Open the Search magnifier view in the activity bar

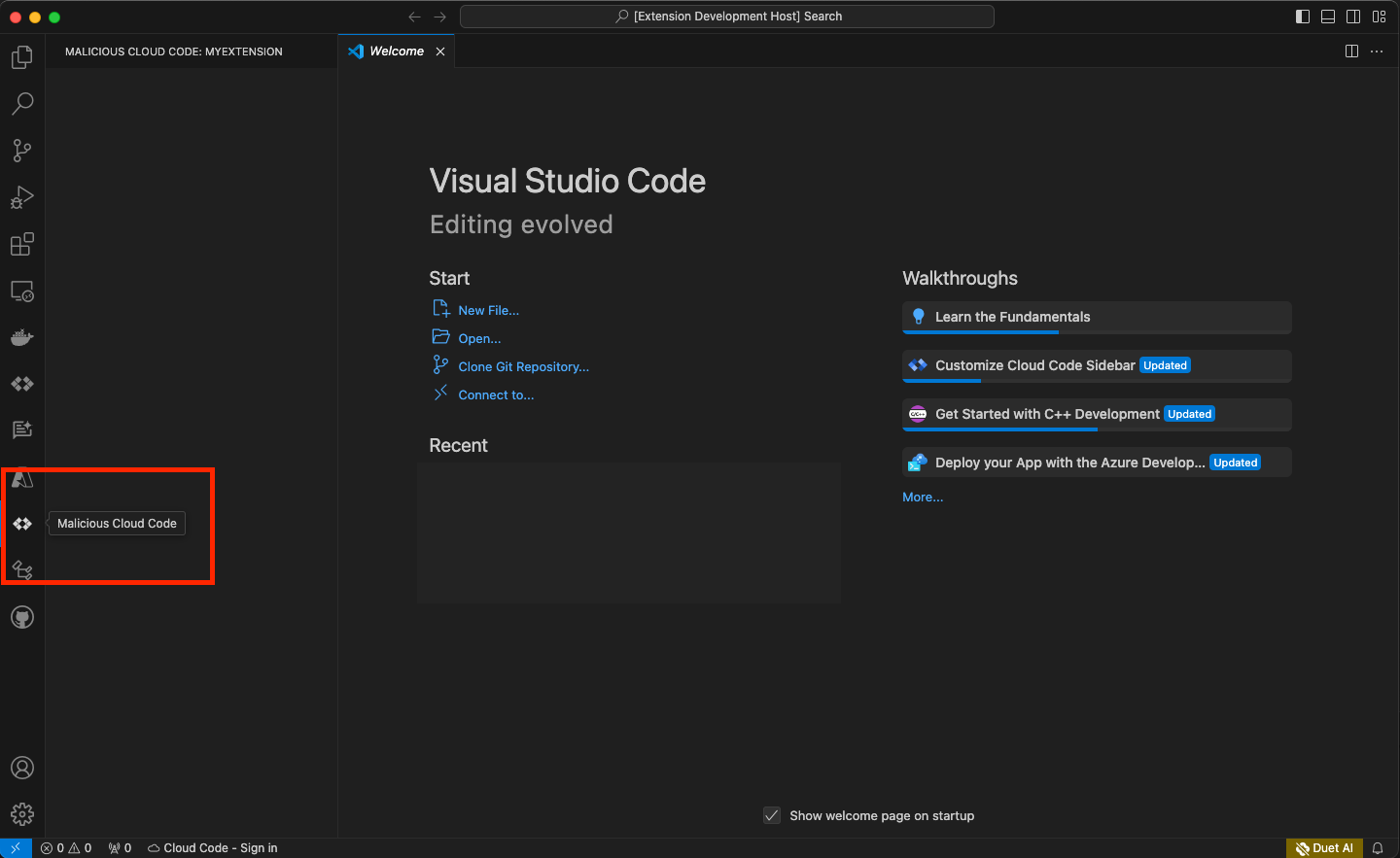coord(22,104)
